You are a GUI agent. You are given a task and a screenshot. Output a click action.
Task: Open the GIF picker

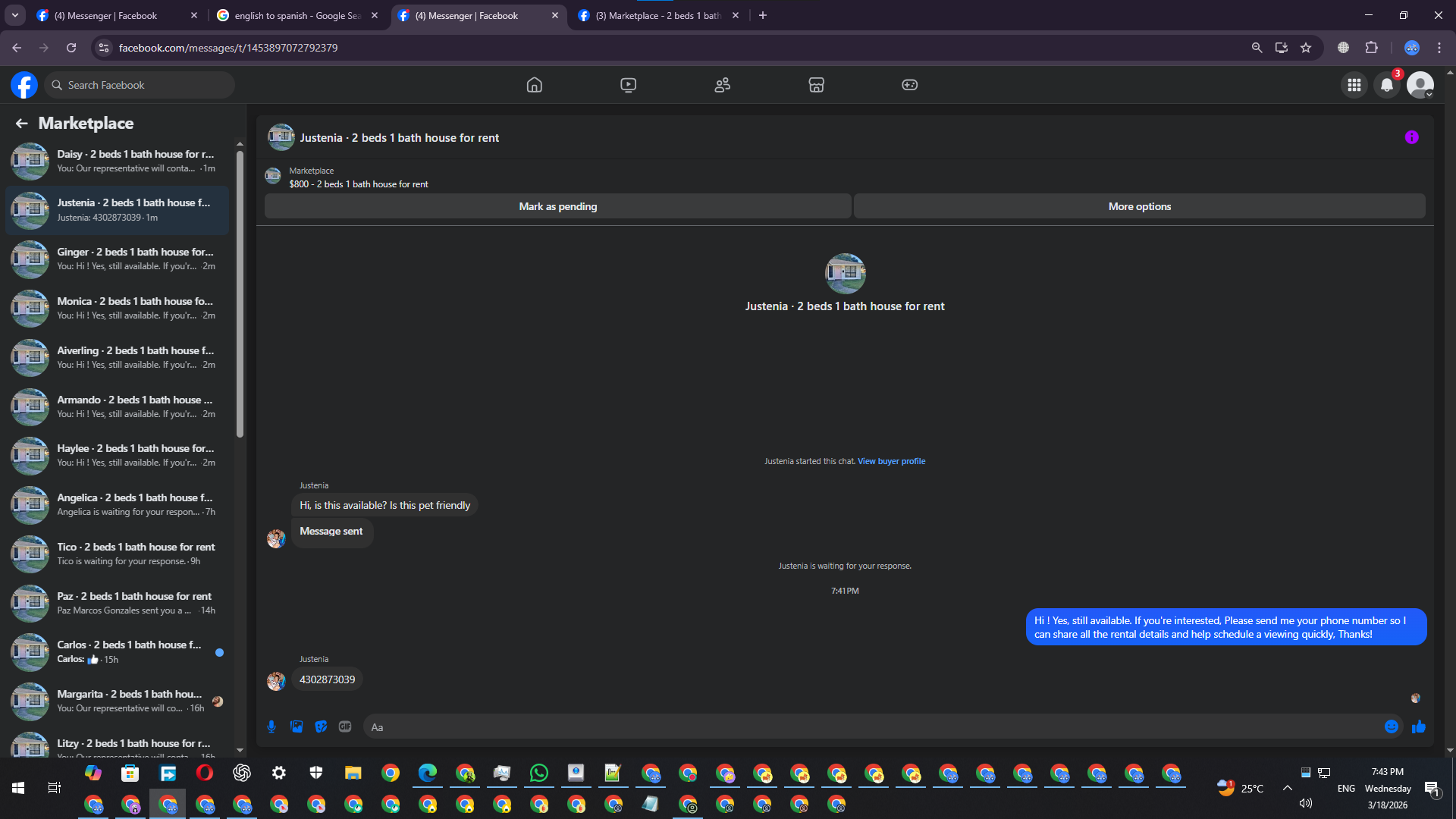point(345,726)
